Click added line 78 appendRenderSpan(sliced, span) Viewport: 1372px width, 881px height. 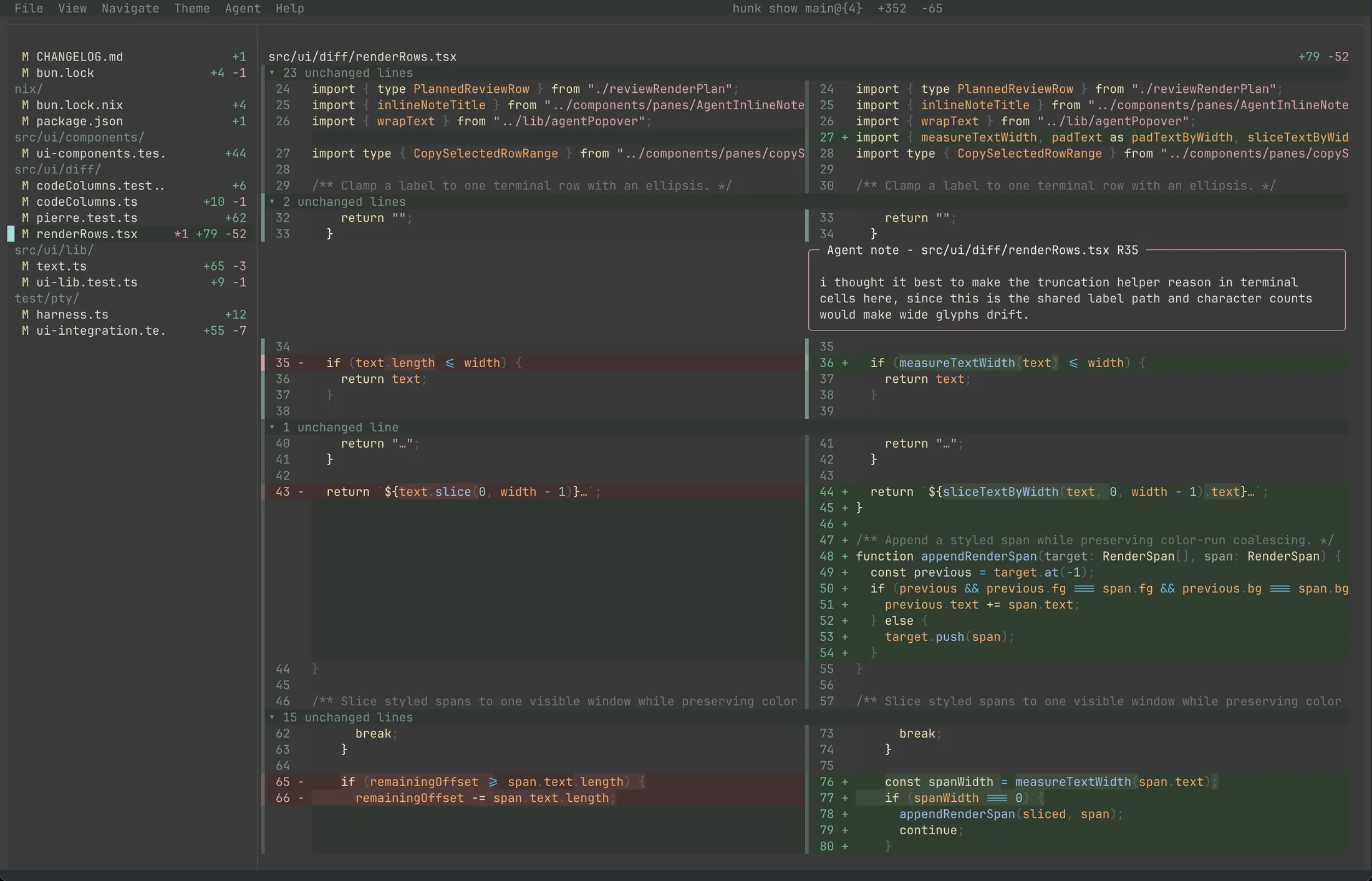(x=1080, y=814)
